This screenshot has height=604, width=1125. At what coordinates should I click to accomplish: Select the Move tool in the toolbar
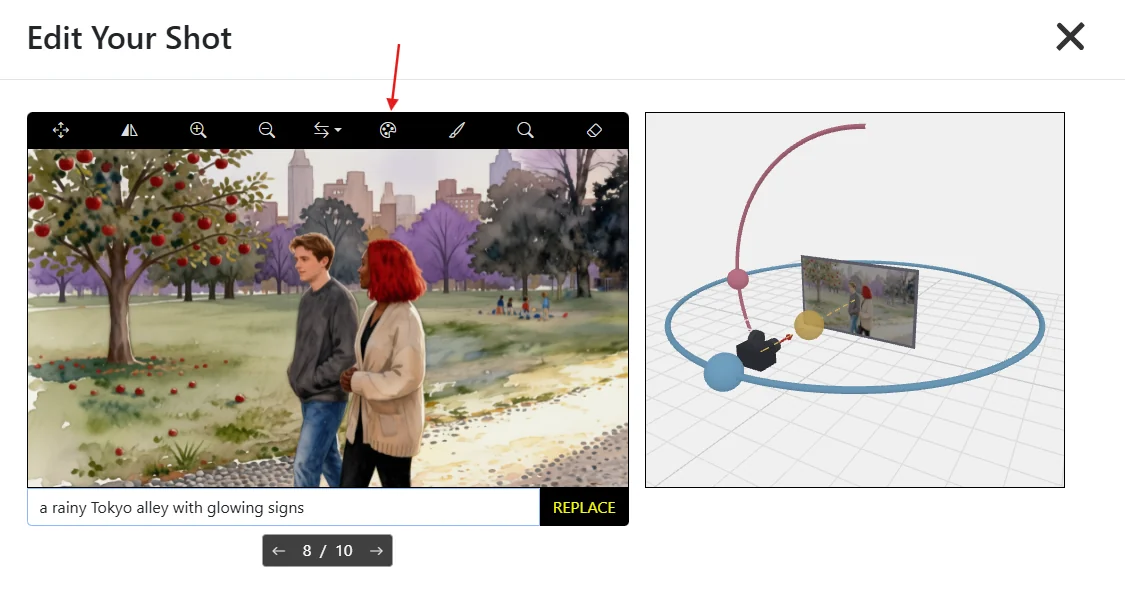[x=61, y=129]
